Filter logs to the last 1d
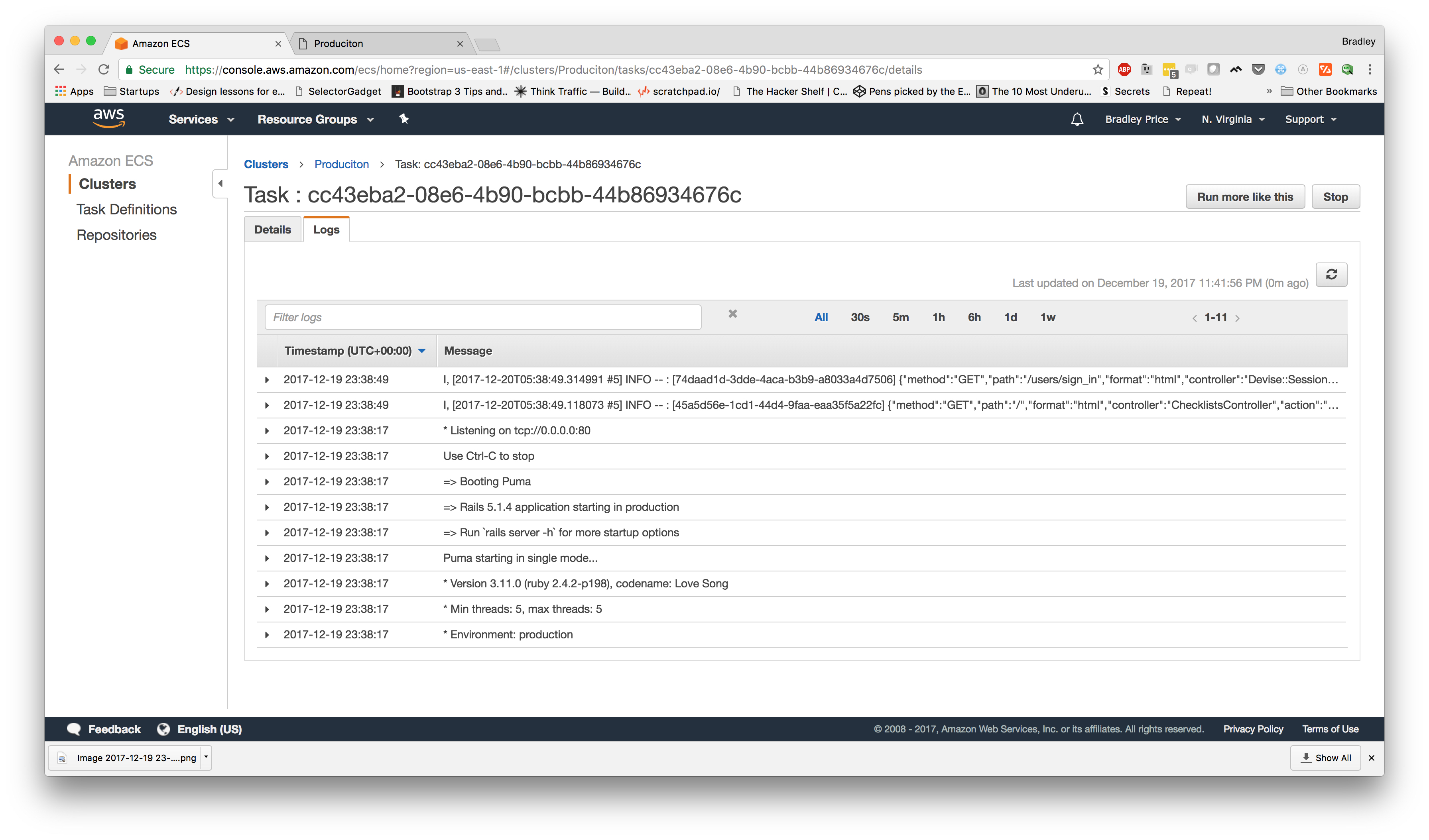 (1010, 318)
